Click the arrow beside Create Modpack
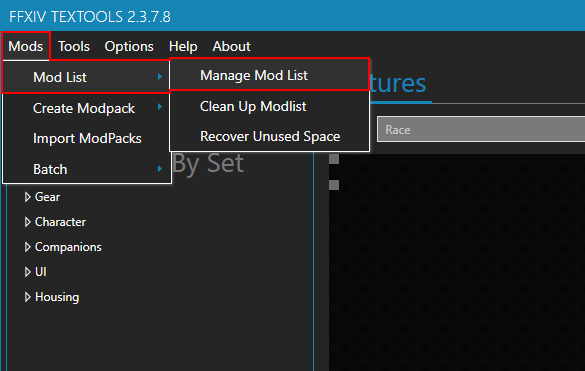The image size is (585, 371). [x=160, y=107]
